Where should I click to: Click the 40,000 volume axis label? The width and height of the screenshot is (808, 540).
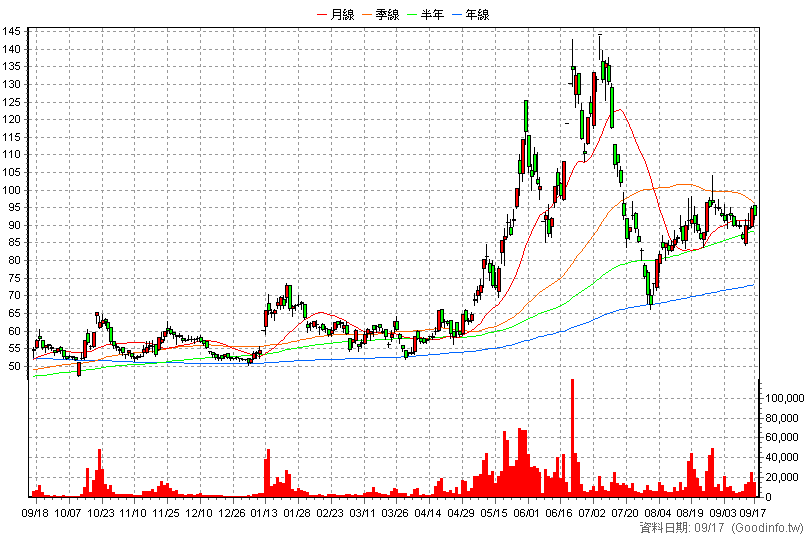782,457
